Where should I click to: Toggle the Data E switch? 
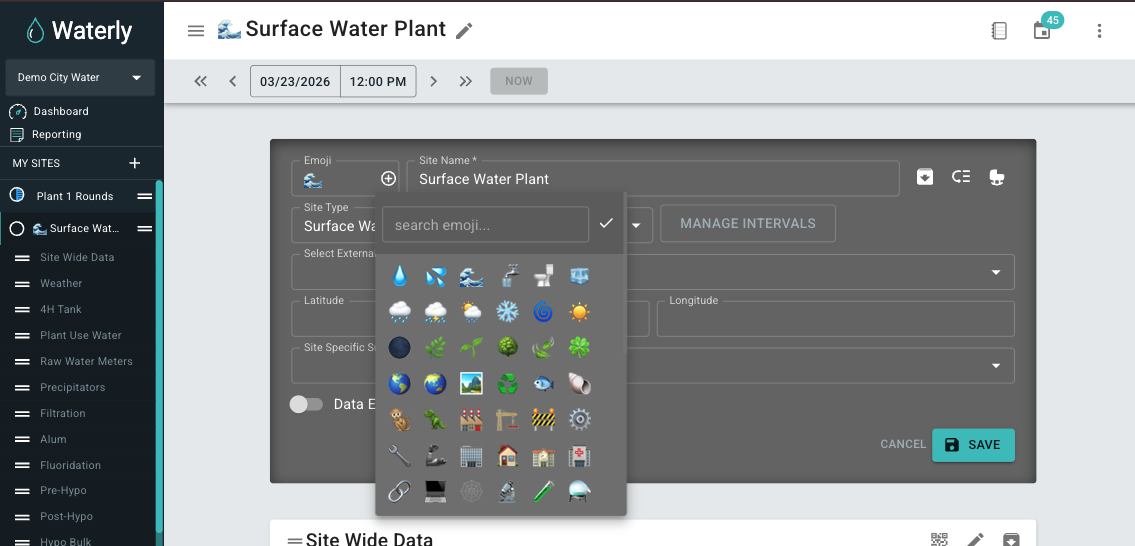(x=306, y=404)
